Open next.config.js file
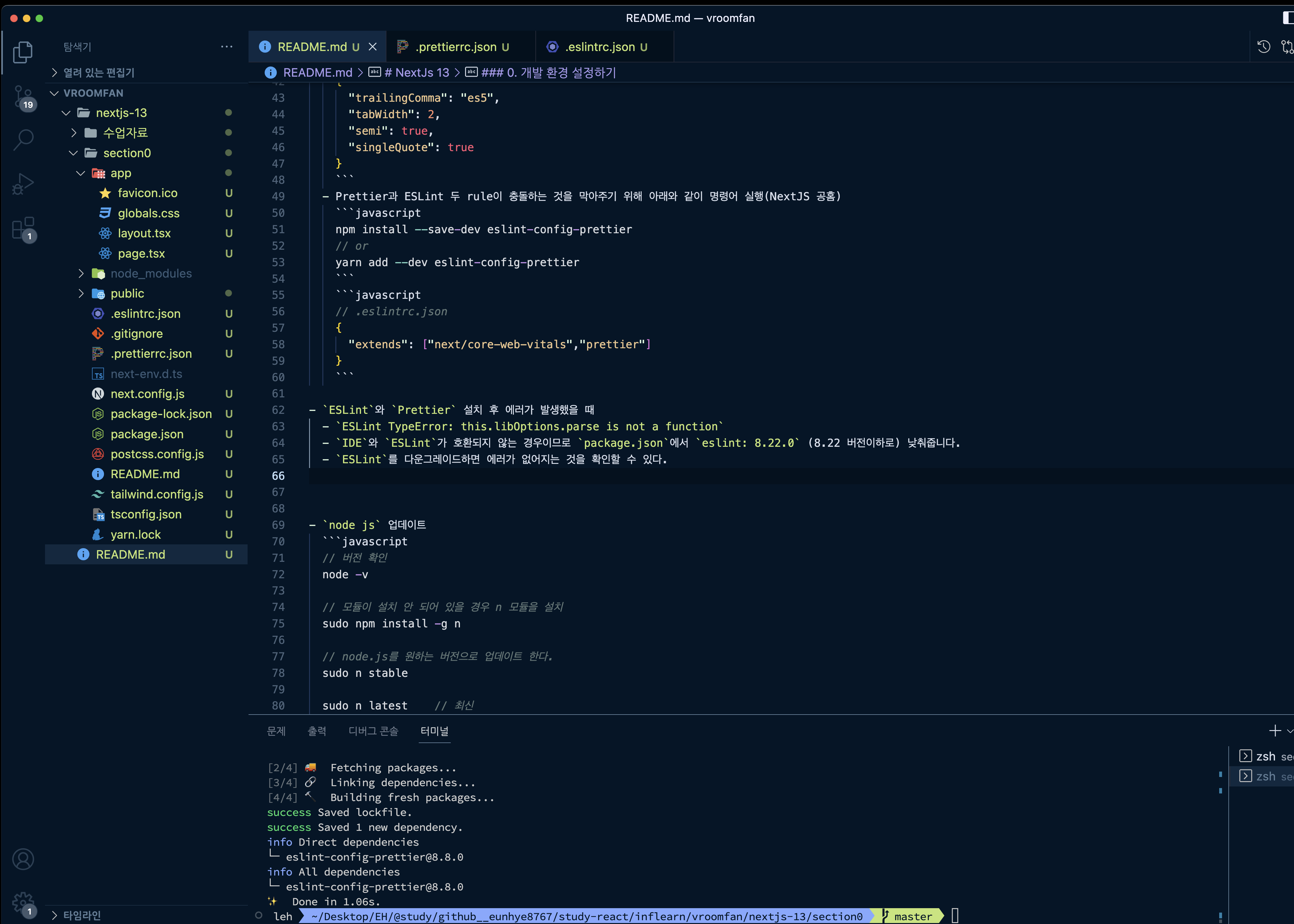 (147, 394)
